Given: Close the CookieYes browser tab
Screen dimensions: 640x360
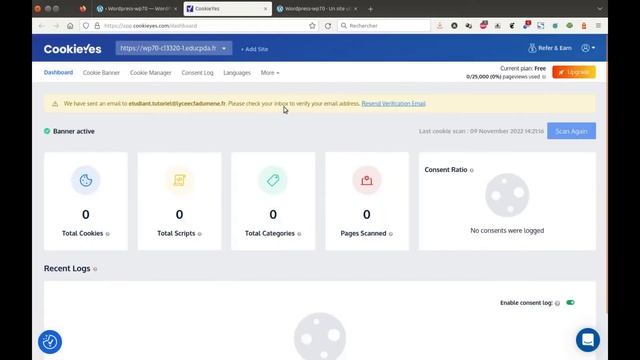Looking at the screenshot, I should click(266, 9).
